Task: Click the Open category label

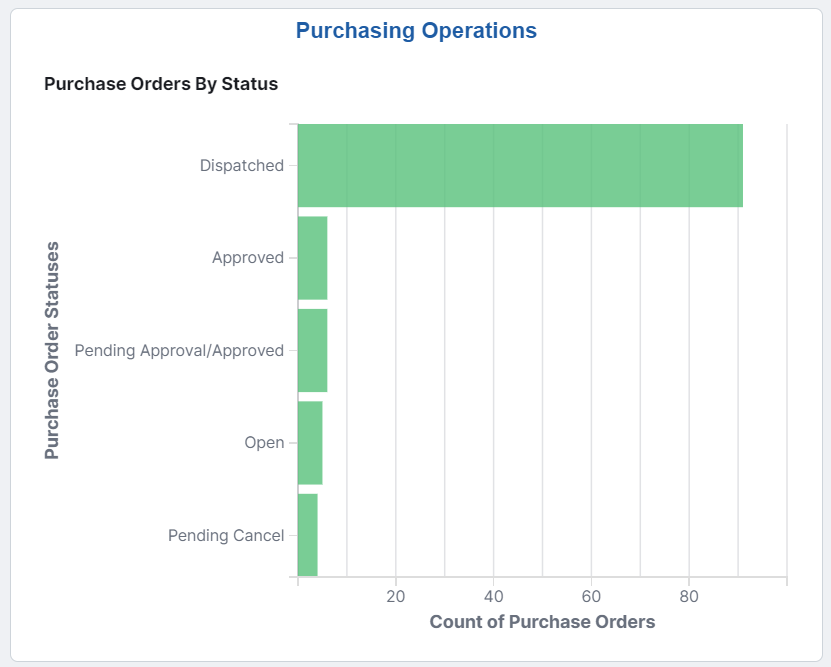Action: click(264, 442)
